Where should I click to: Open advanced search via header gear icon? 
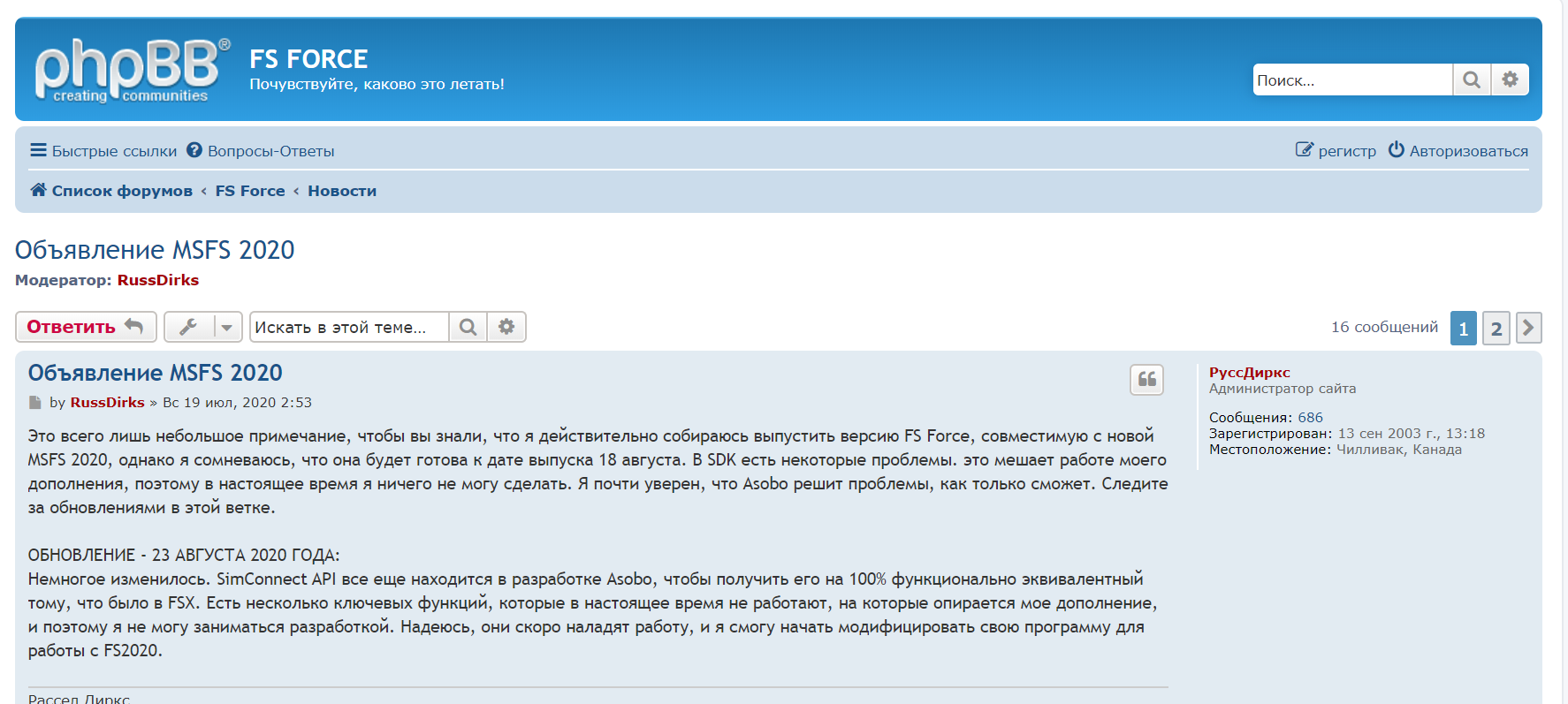[1511, 79]
